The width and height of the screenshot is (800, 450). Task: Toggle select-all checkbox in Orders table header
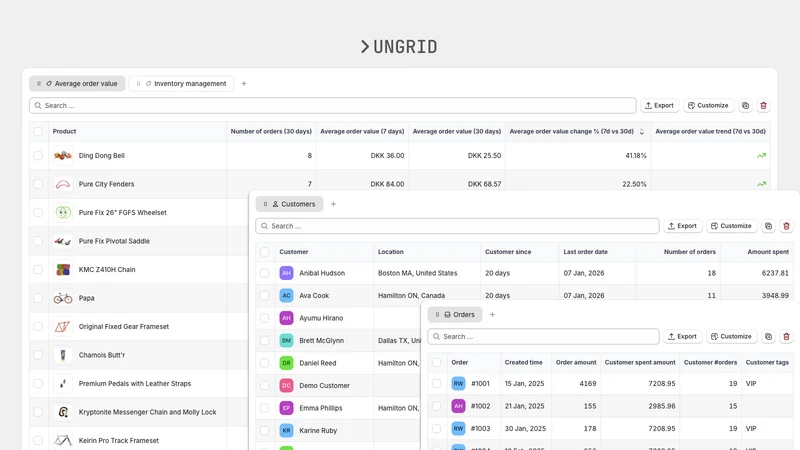[x=436, y=362]
